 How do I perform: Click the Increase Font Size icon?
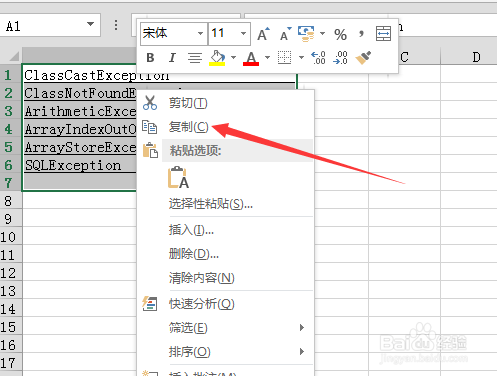[x=263, y=34]
